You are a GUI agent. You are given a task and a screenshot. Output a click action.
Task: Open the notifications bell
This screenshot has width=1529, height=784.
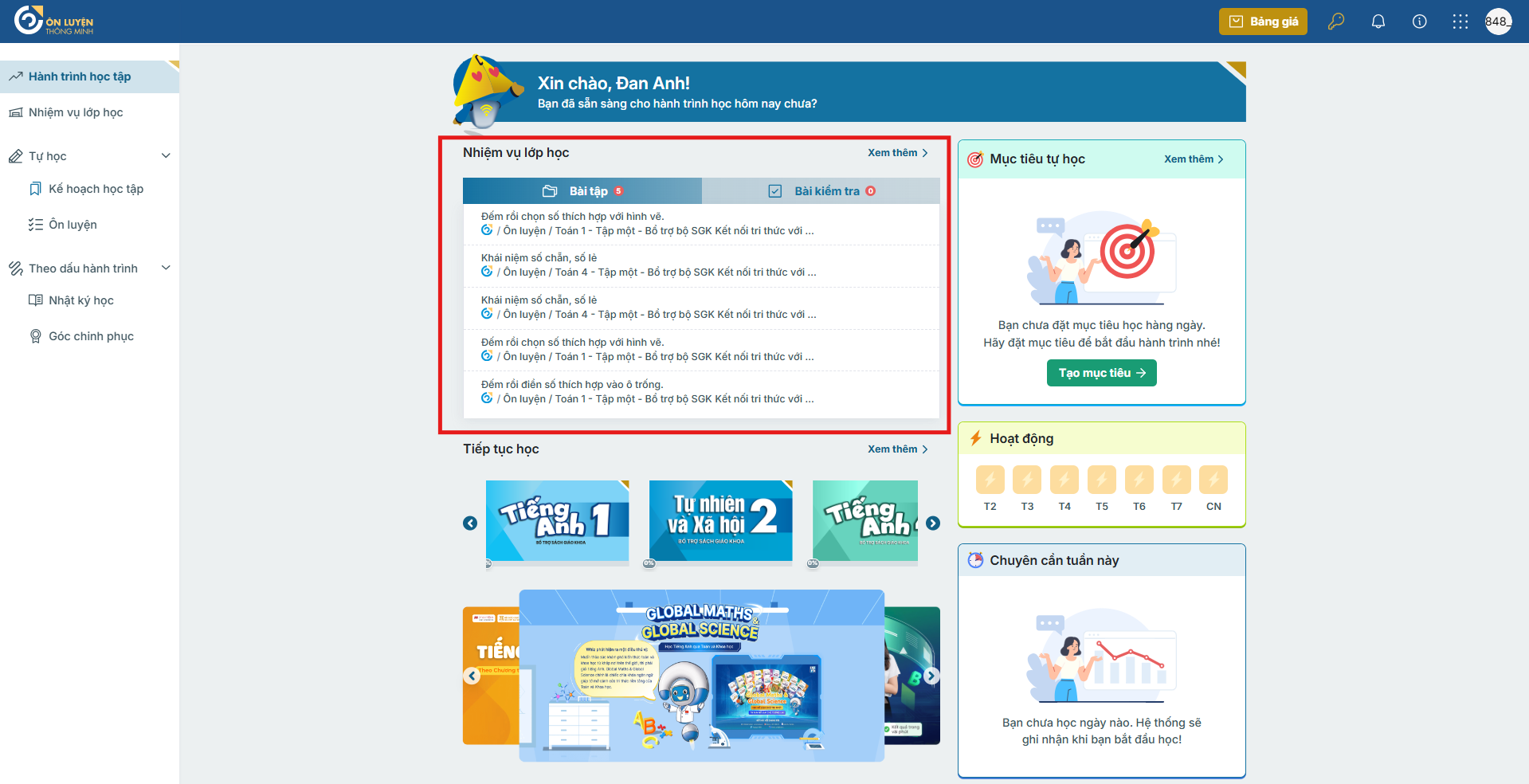pyautogui.click(x=1378, y=22)
